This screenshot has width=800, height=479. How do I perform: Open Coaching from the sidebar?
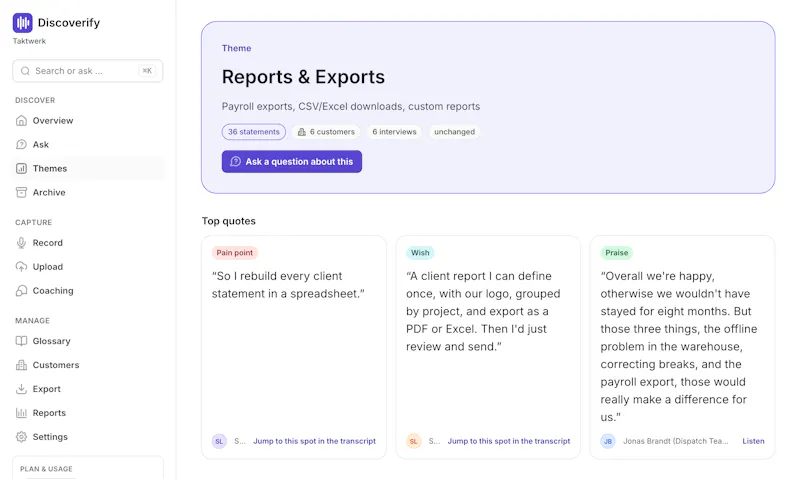(88, 291)
